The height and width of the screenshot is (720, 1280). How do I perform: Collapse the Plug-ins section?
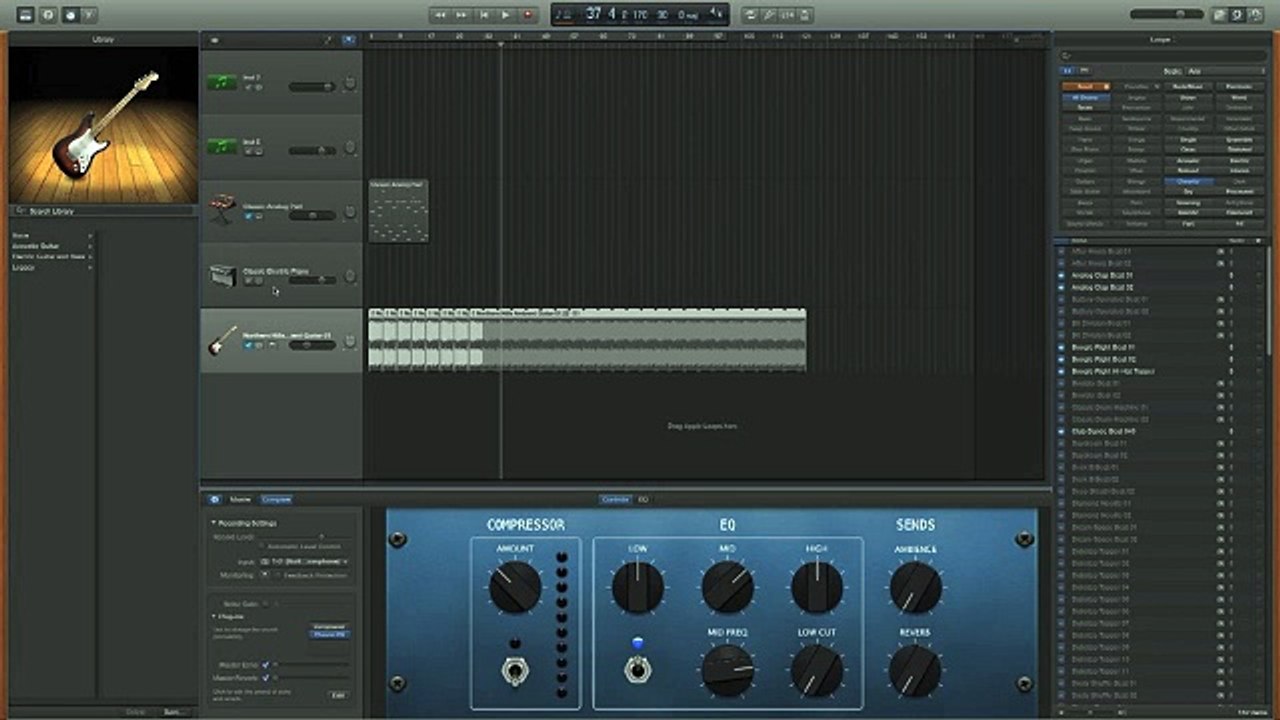213,616
